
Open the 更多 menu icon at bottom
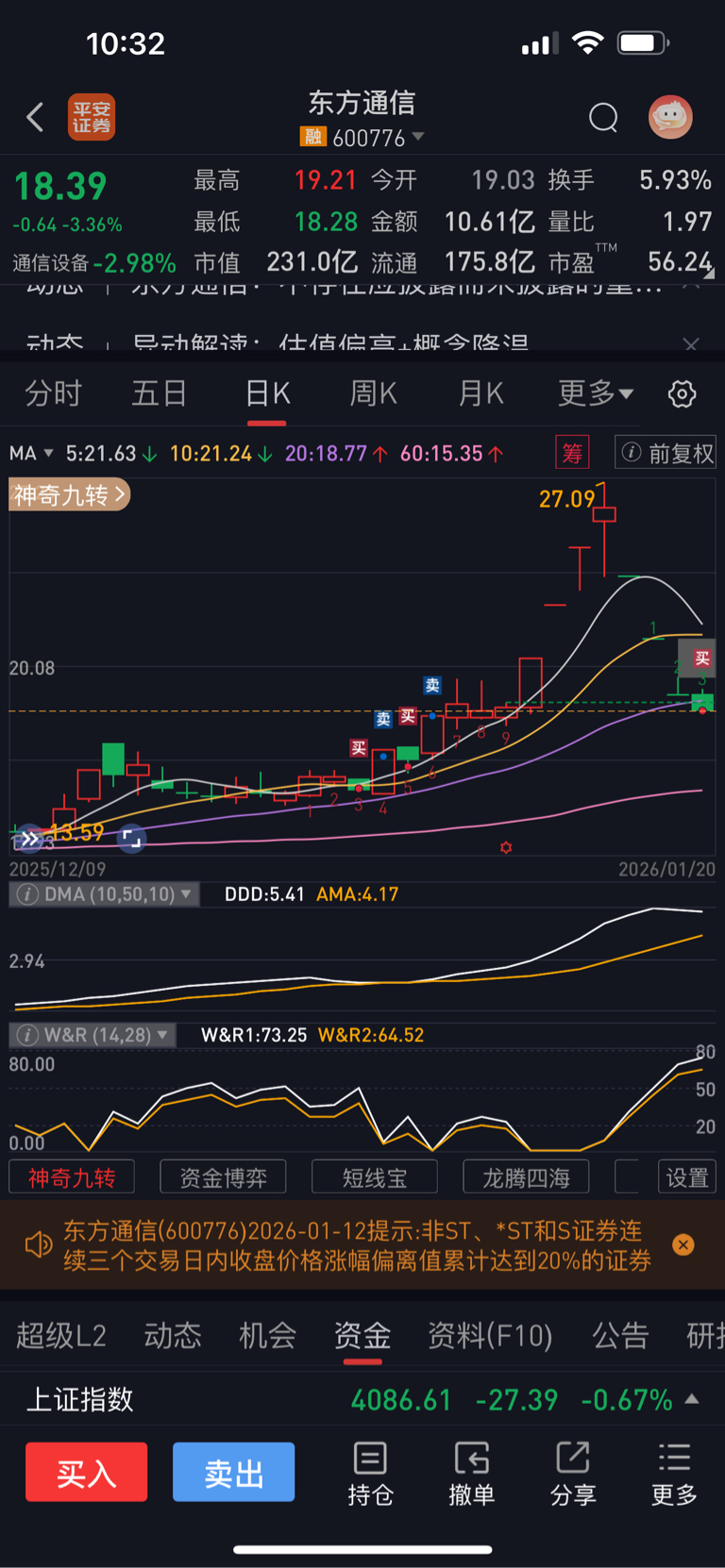[674, 1474]
